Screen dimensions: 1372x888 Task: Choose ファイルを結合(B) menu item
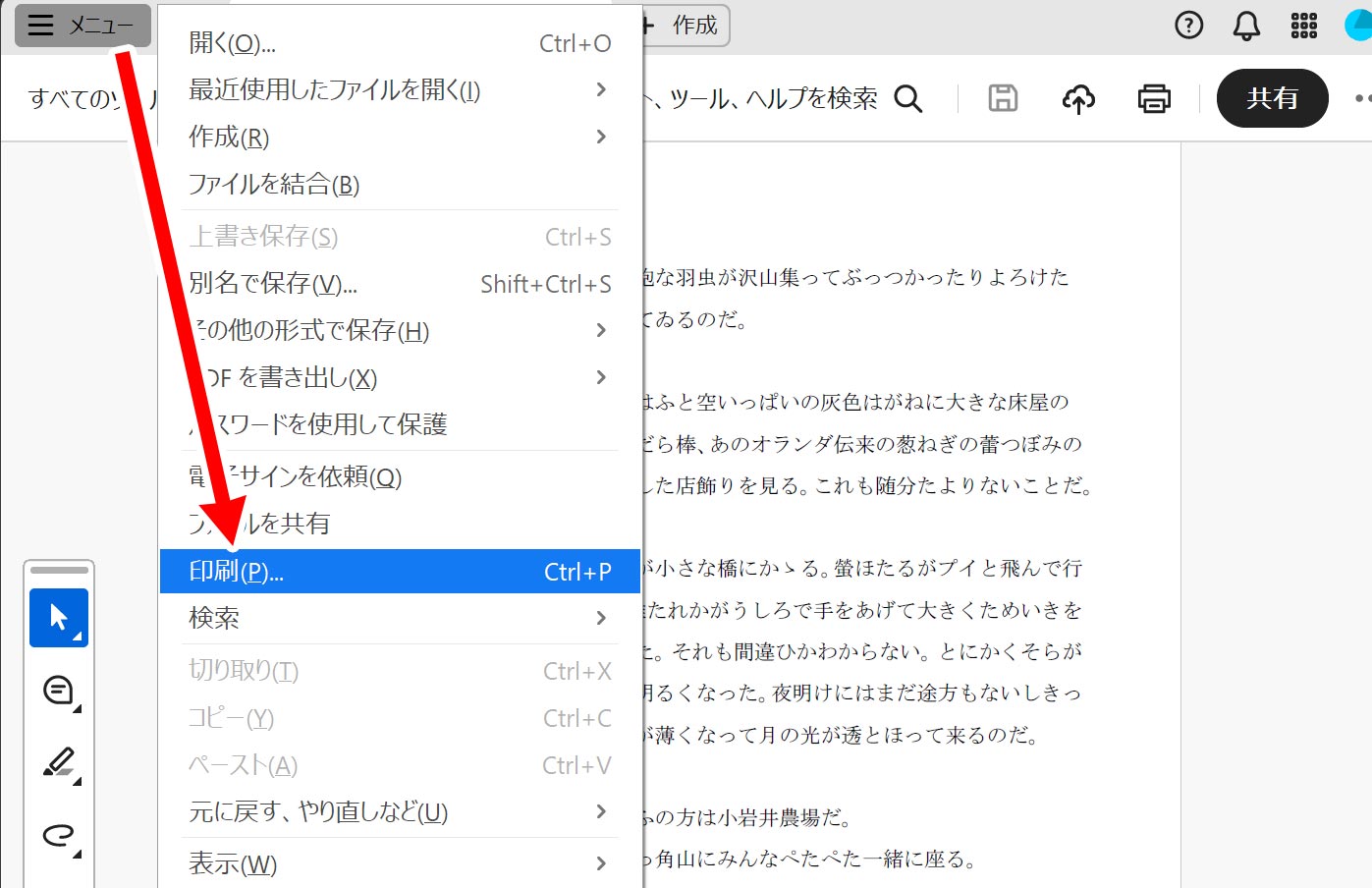(274, 185)
